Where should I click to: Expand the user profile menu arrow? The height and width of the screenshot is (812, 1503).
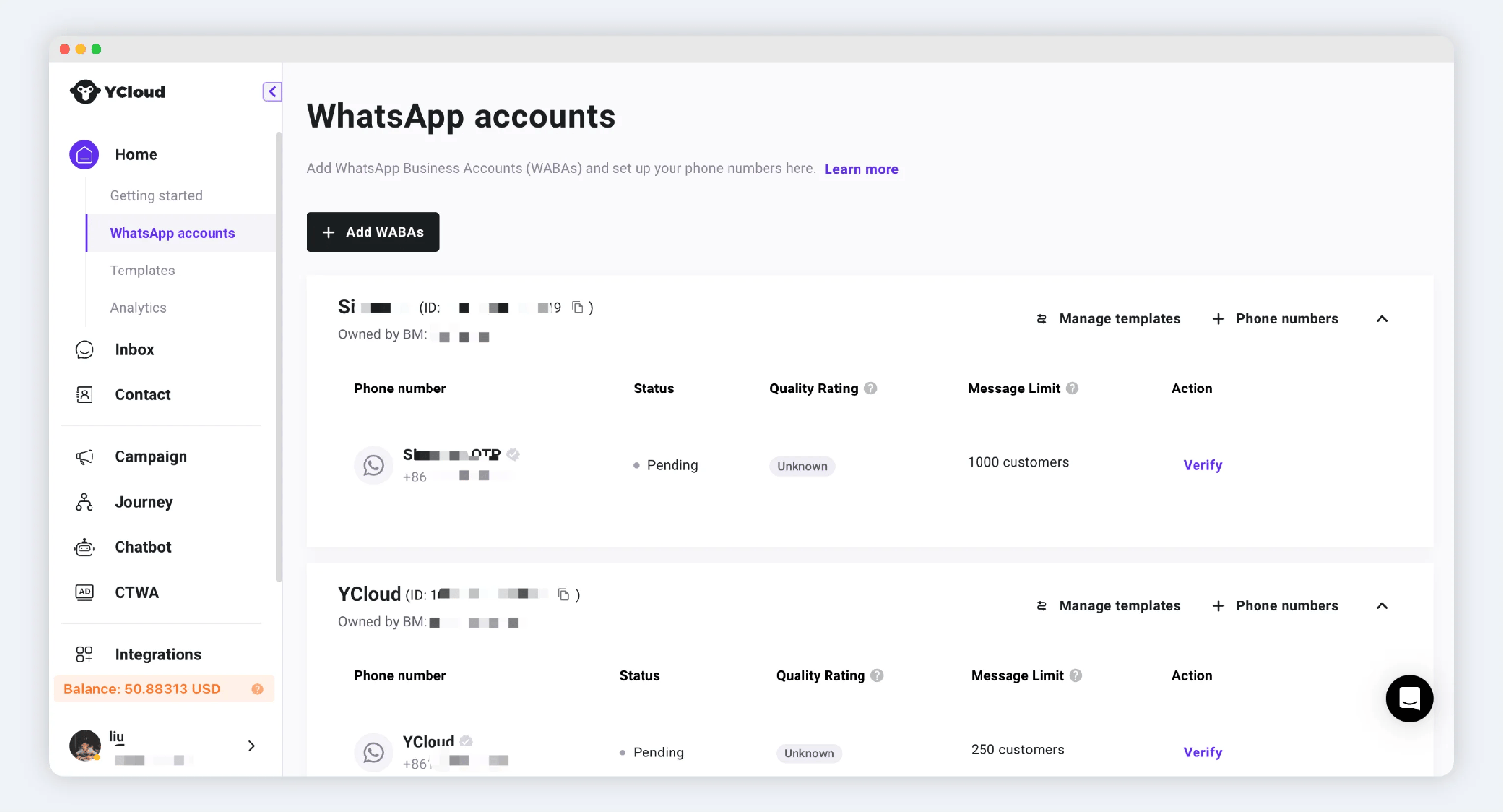point(251,746)
